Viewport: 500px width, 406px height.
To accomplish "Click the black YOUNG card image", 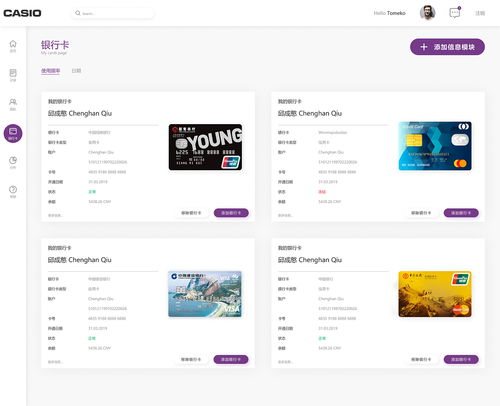I will click(205, 147).
